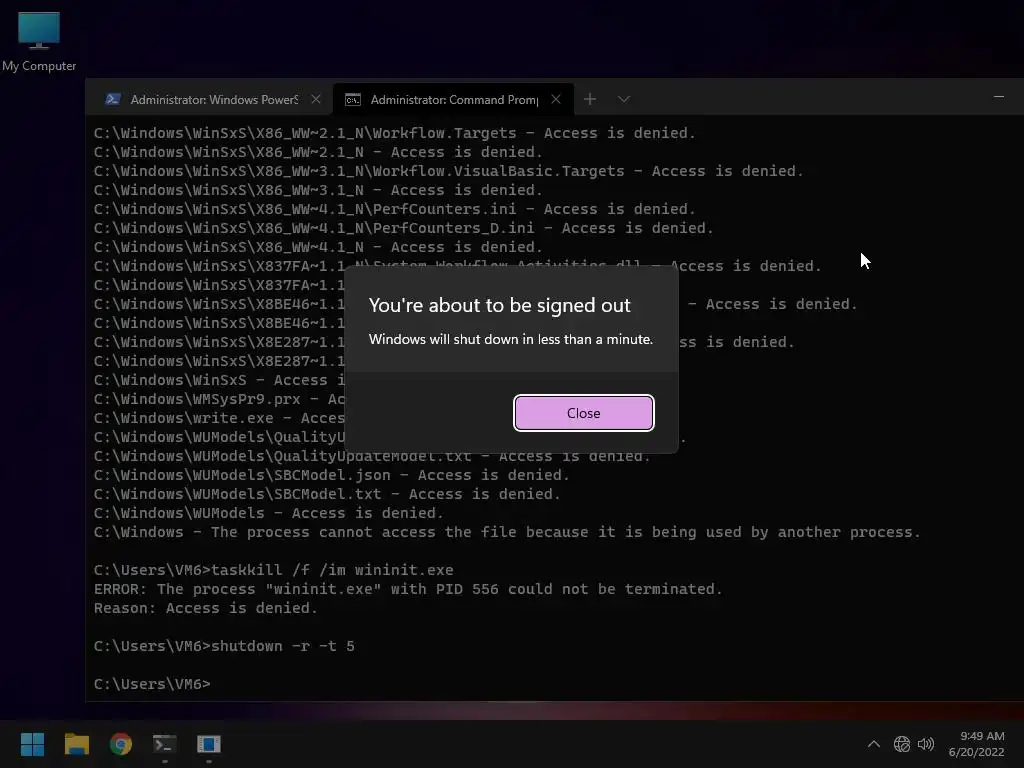
Task: Click the 'Windows will shut down' message text
Action: [x=511, y=340]
